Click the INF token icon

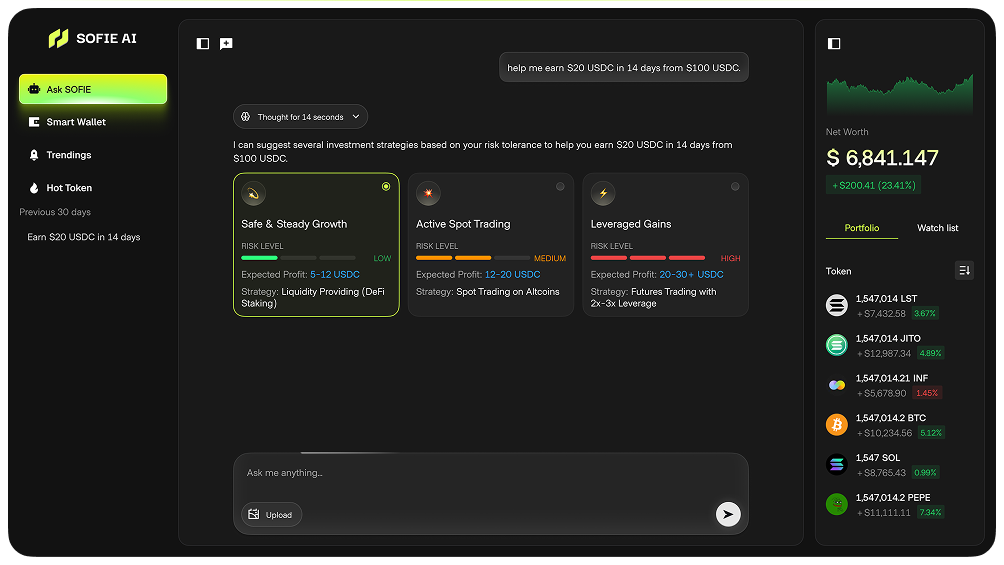pos(837,385)
